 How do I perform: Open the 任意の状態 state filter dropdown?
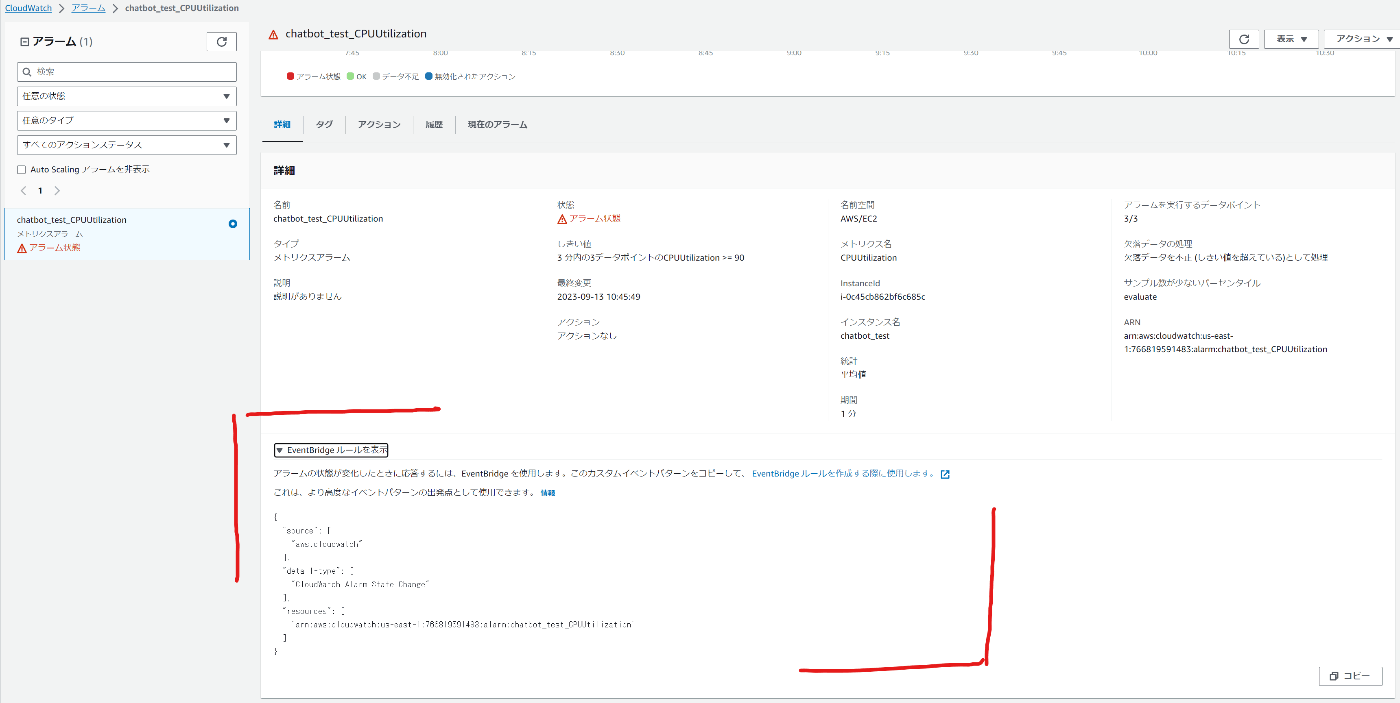point(127,96)
